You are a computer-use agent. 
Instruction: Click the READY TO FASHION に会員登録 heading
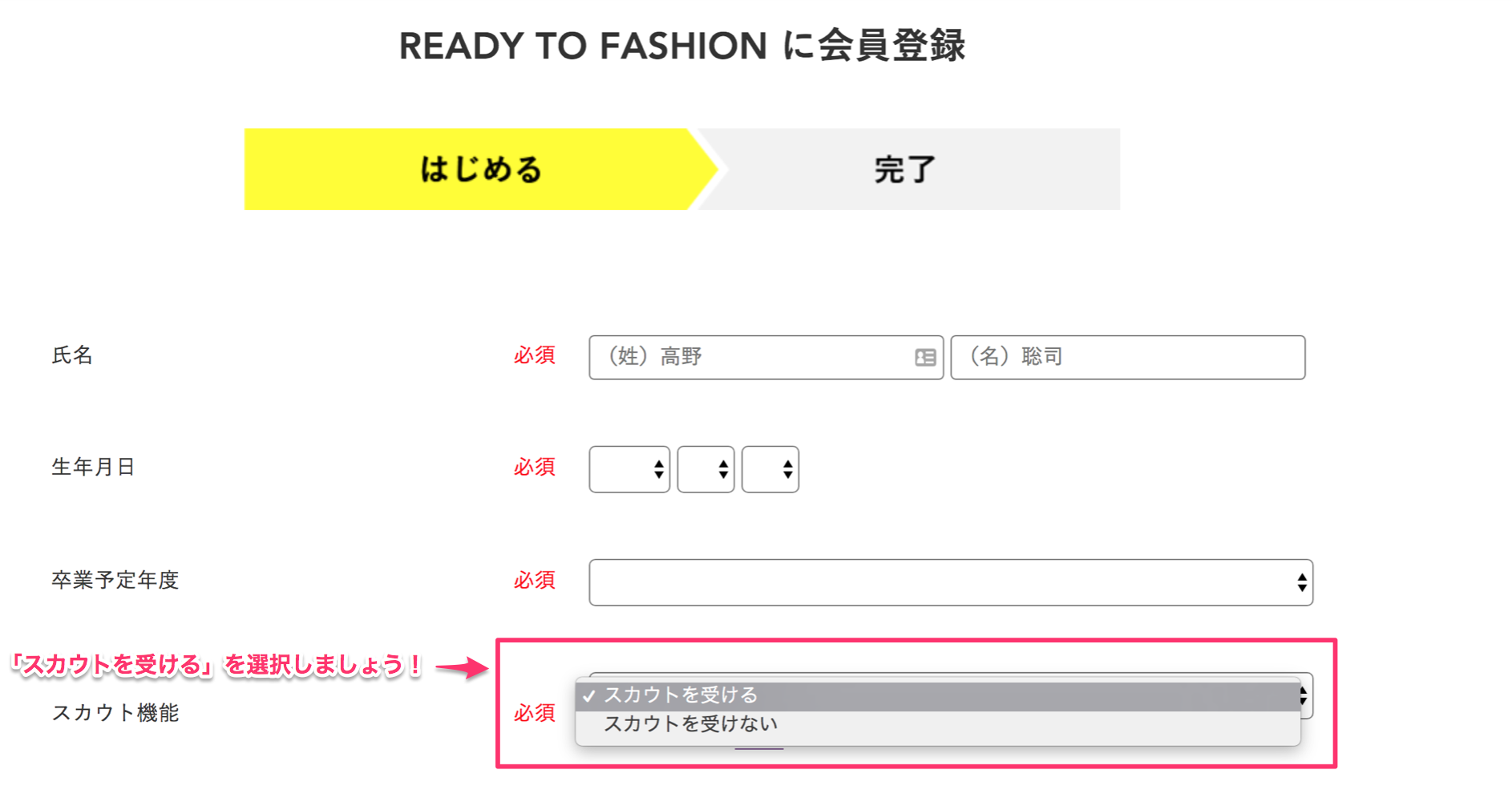point(682,46)
